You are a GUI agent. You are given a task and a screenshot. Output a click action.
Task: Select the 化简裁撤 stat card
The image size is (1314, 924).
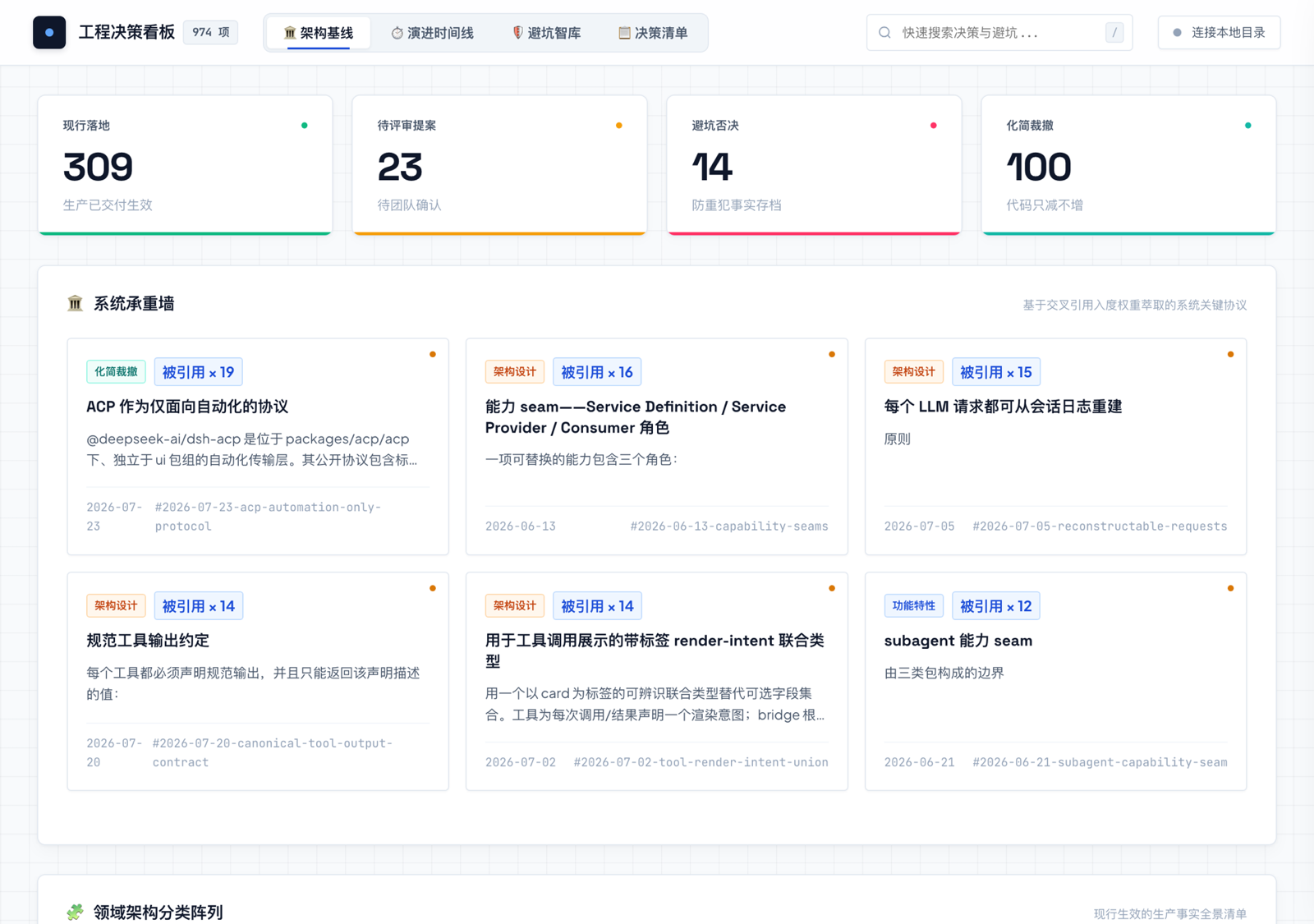(x=1128, y=165)
